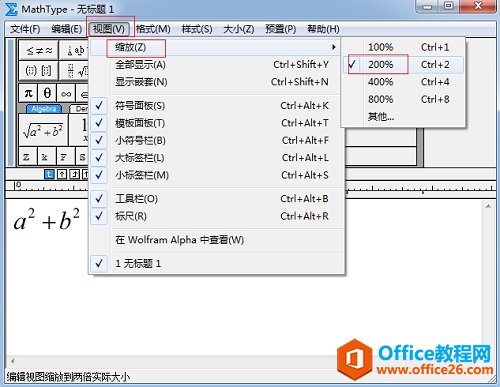Toggle the 小标签栏(M) small tabbed bar
This screenshot has width=500, height=387.
click(x=217, y=175)
